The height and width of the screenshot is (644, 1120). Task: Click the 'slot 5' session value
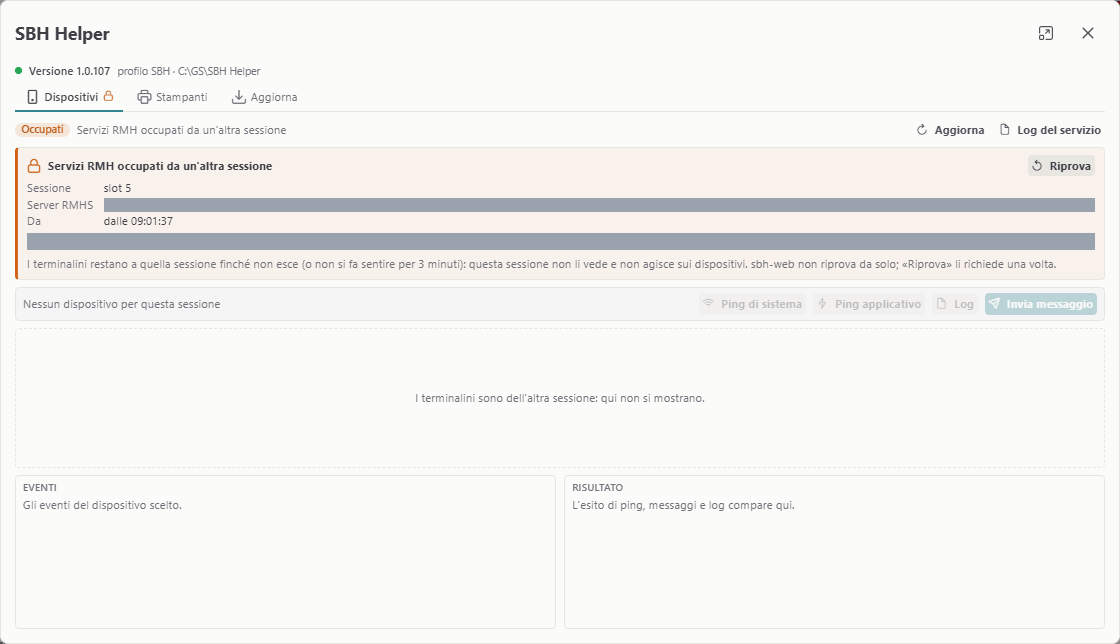pos(117,188)
